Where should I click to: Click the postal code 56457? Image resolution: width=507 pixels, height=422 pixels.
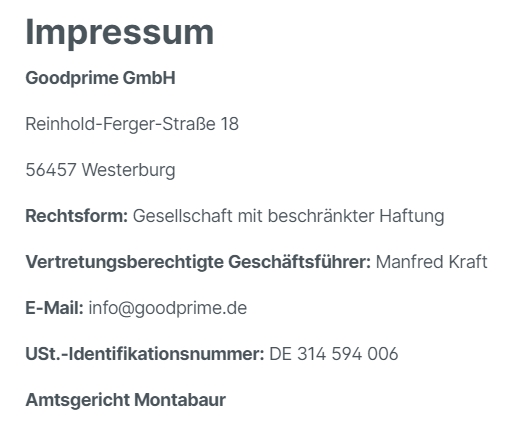pos(51,170)
